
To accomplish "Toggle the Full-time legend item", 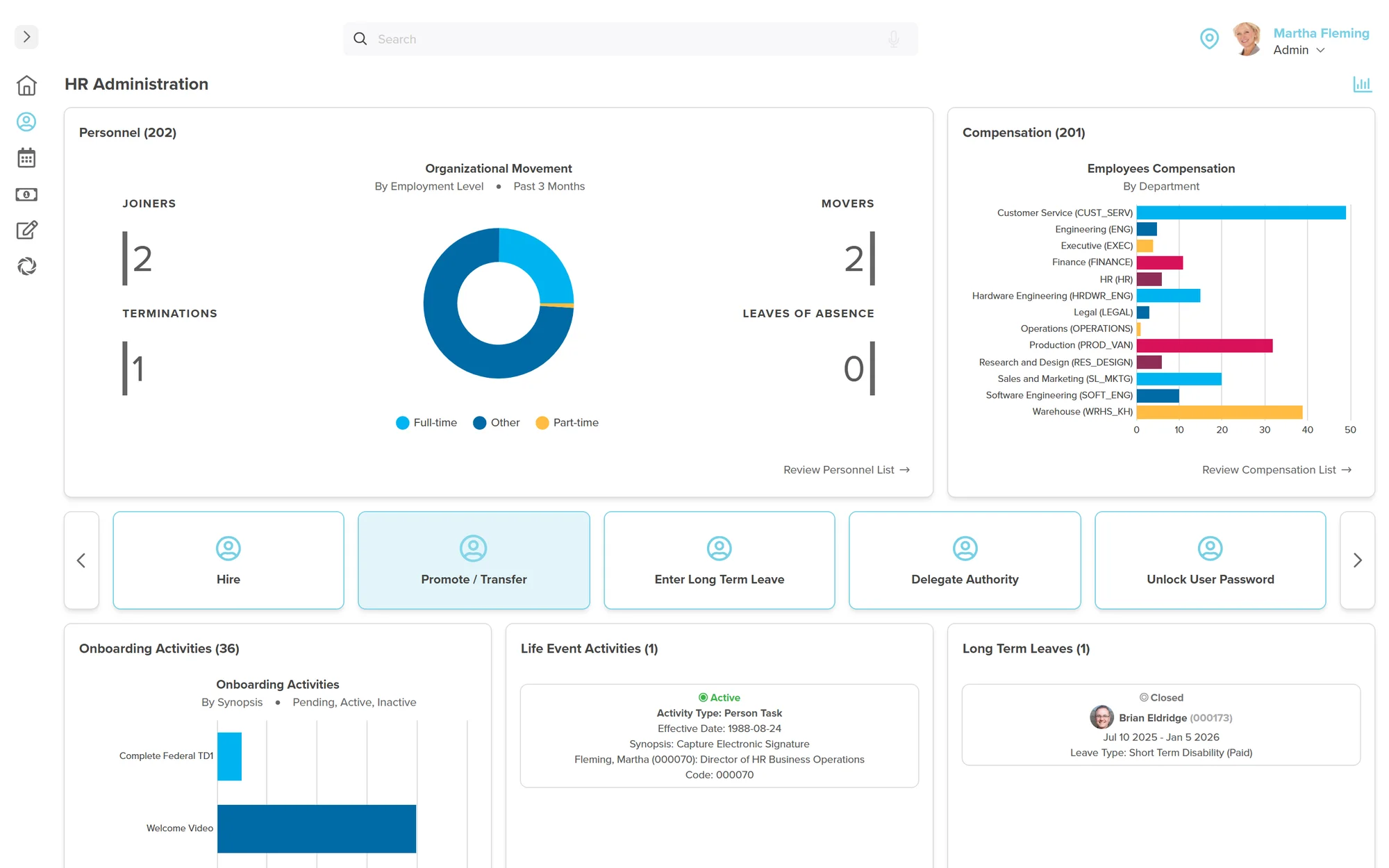I will coord(426,423).
